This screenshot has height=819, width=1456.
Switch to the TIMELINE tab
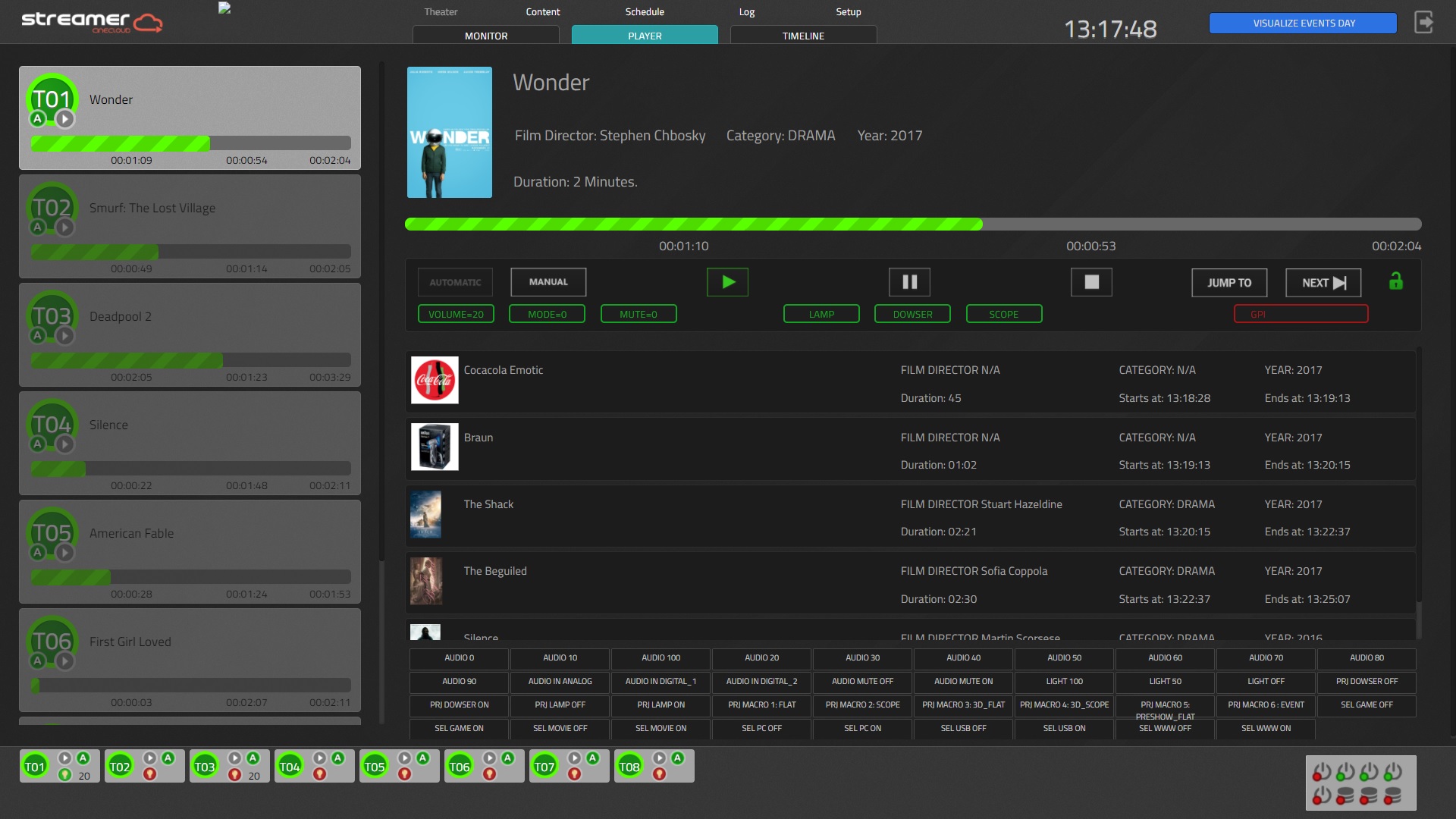click(x=802, y=35)
